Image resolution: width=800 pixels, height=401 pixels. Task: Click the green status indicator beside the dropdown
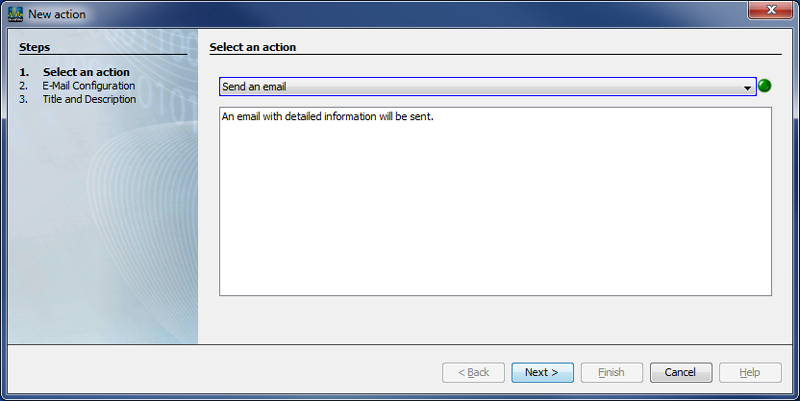point(765,86)
